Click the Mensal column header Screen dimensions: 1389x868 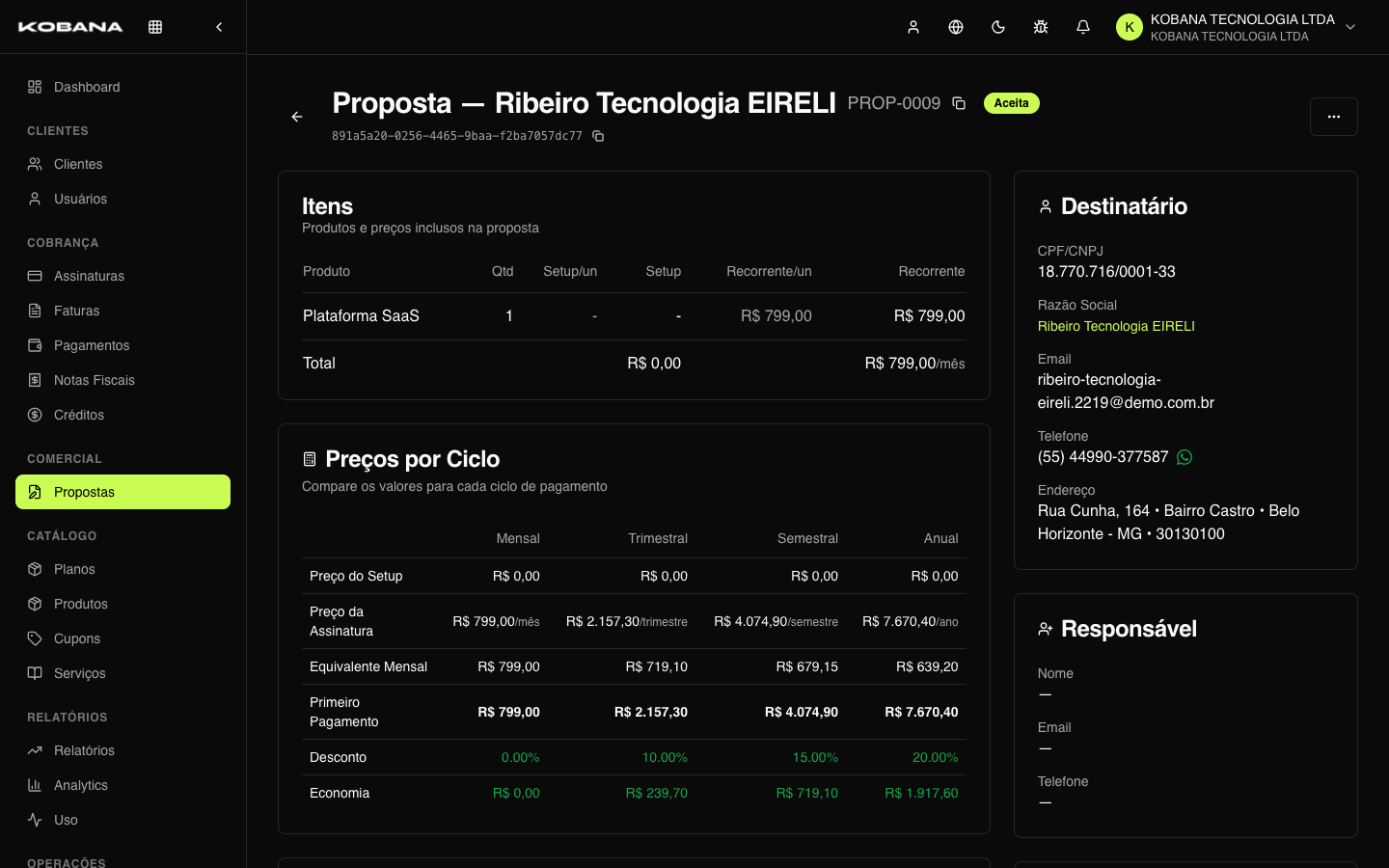tap(518, 538)
